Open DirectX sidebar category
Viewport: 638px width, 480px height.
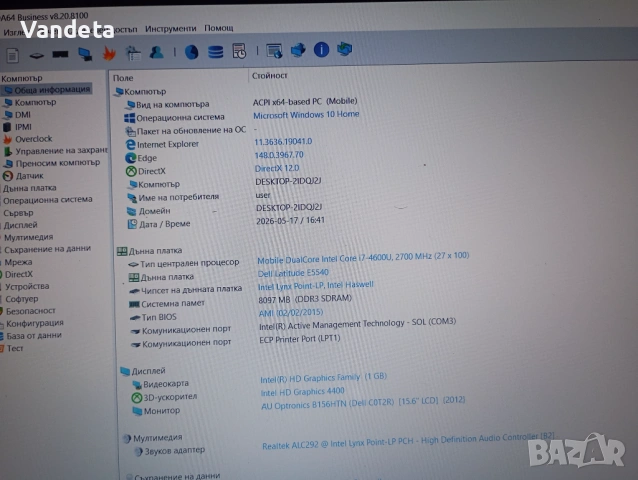(18, 274)
